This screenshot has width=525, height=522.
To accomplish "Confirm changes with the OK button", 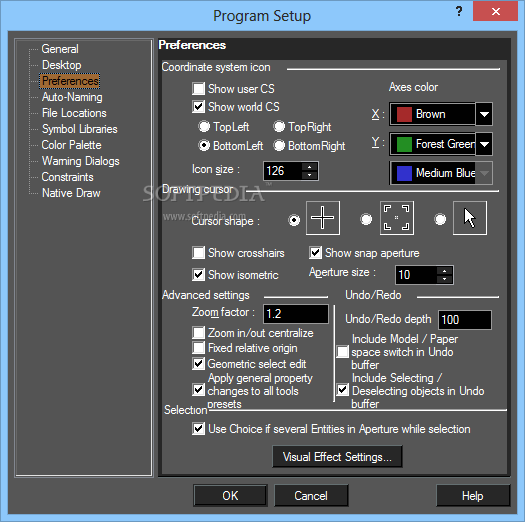I will (230, 496).
